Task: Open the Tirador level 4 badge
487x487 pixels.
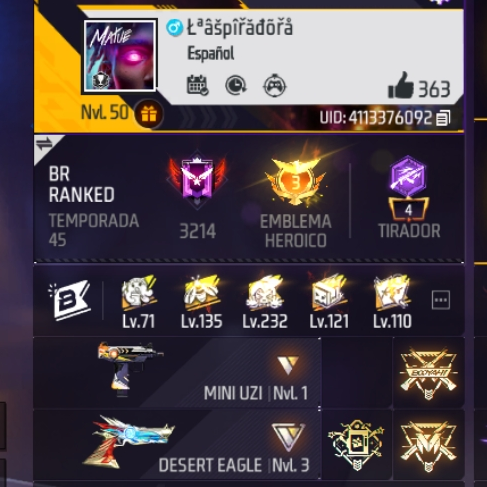Action: coord(409,197)
